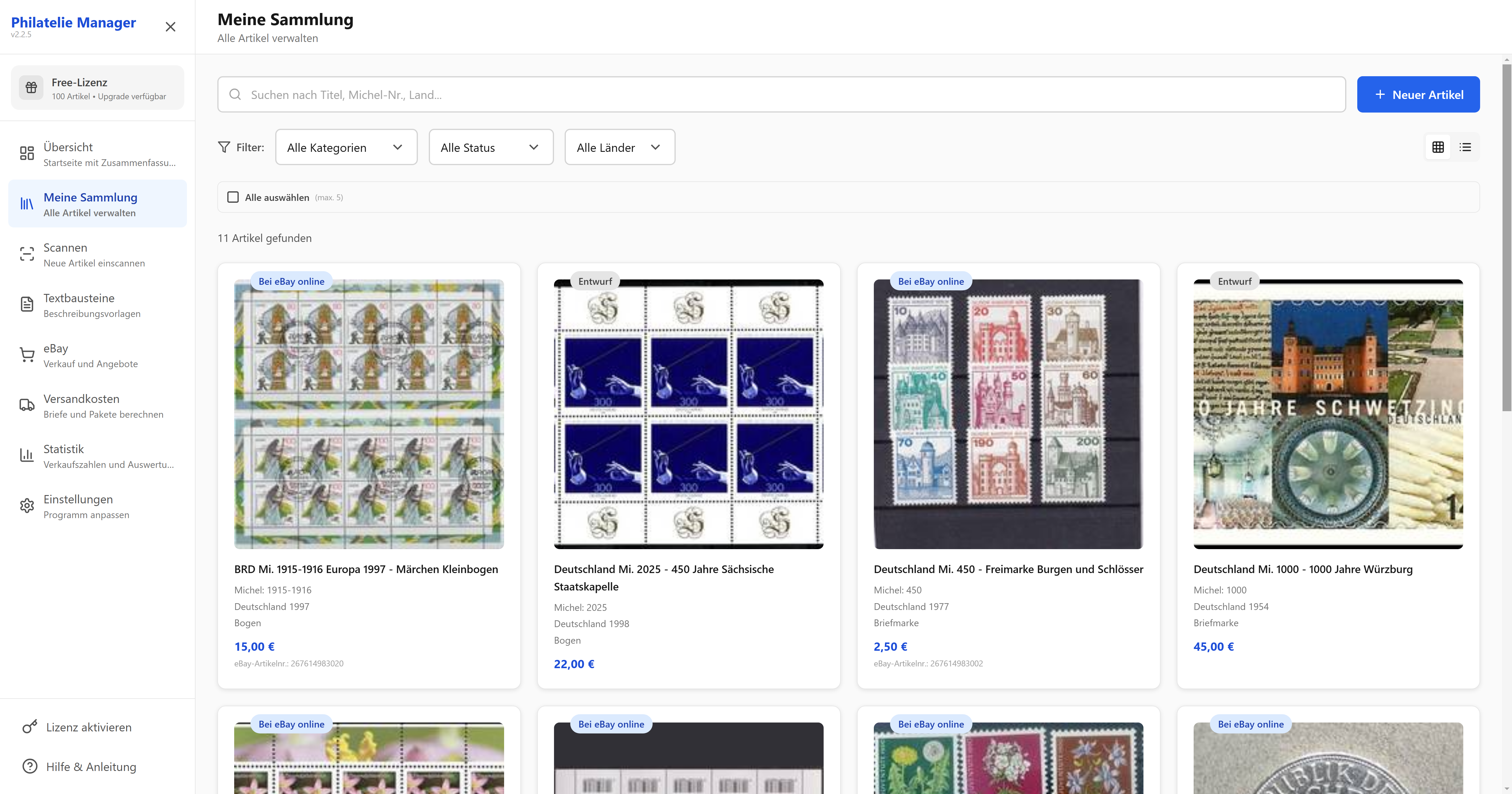
Task: Click the Scannen scan-frame icon
Action: pos(27,254)
